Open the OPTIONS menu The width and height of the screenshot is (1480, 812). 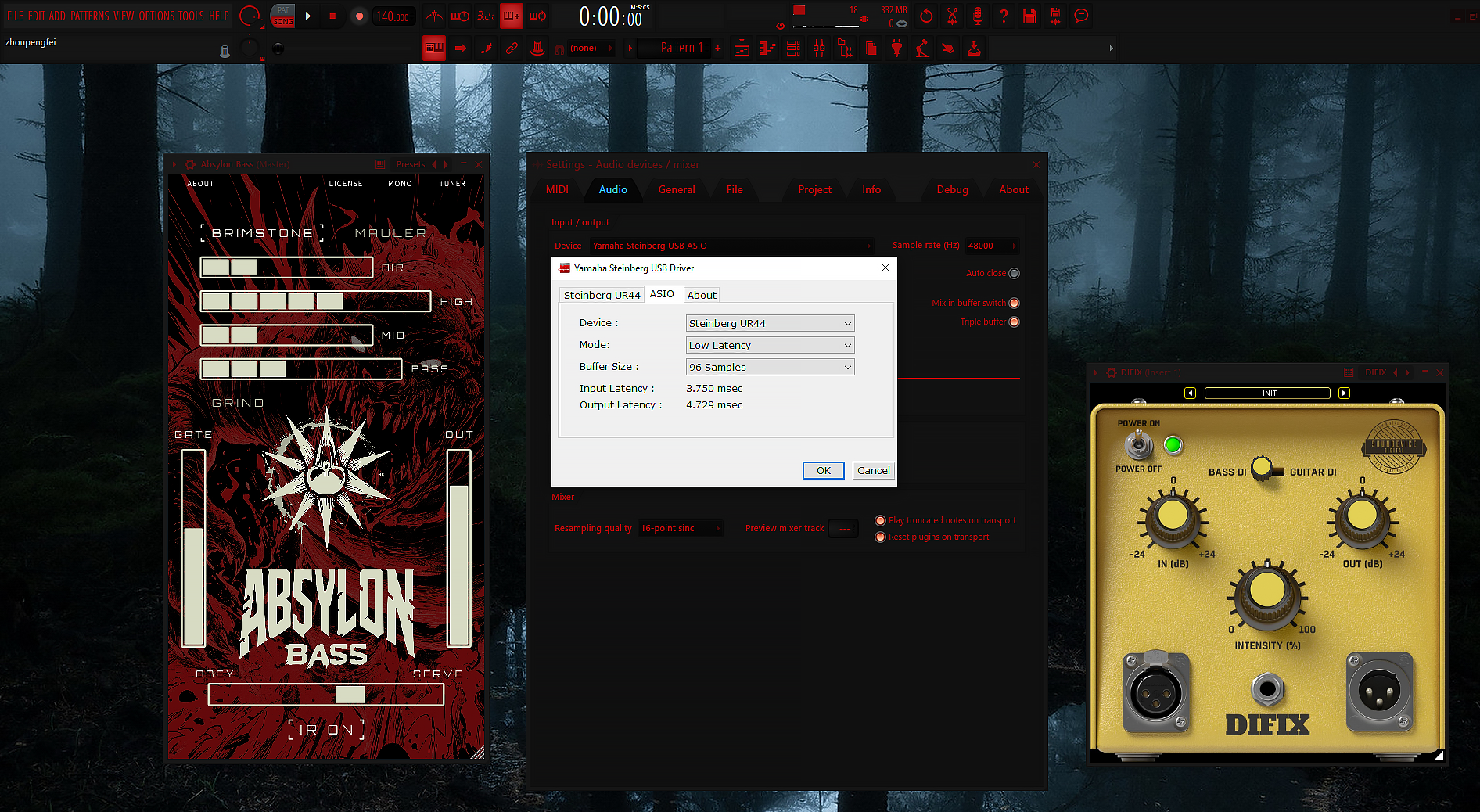tap(156, 16)
